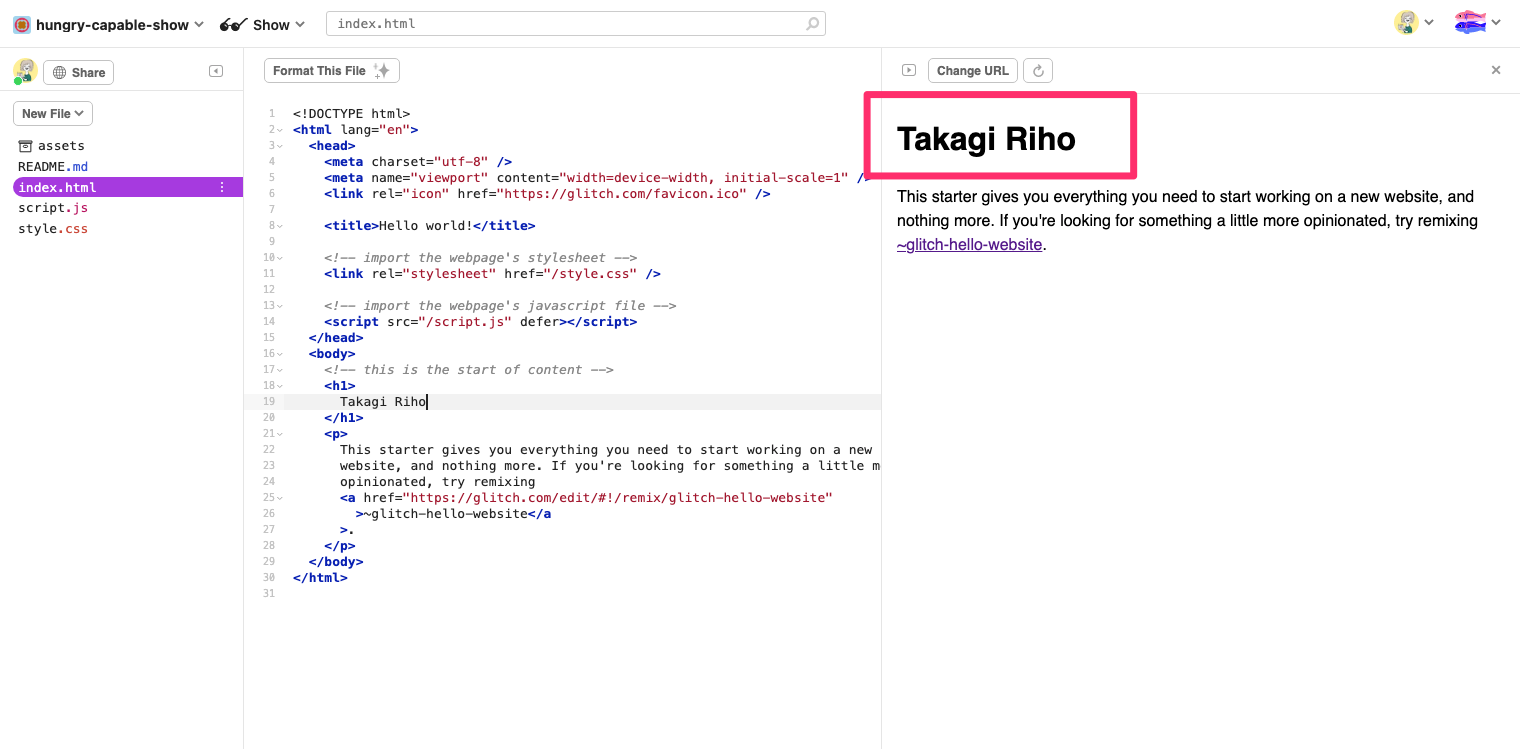Open the New File dropdown
Viewport: 1520px width, 749px height.
(x=53, y=114)
